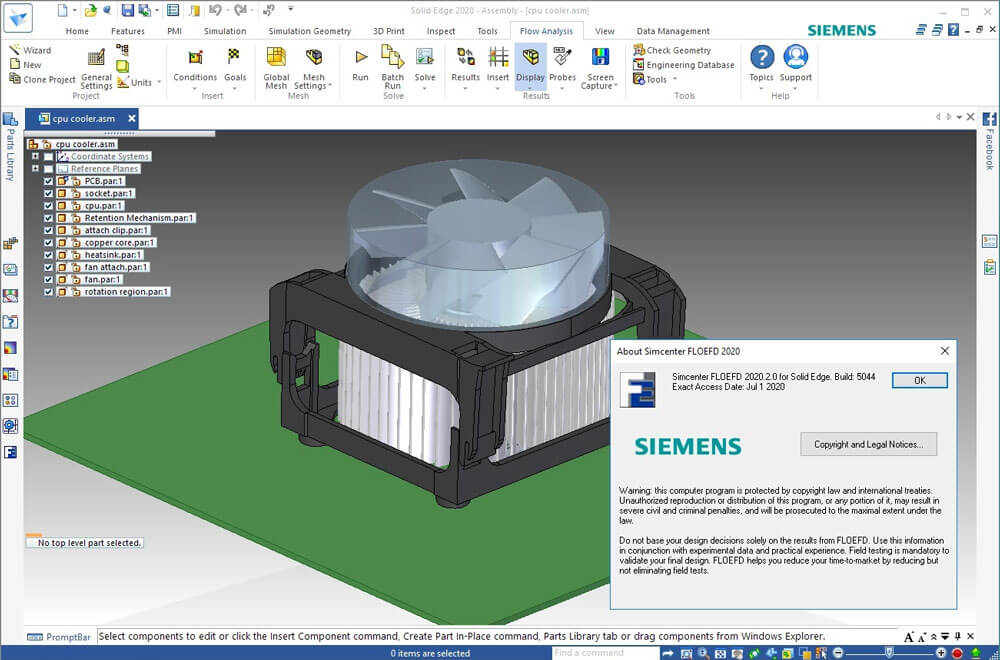The image size is (1000, 660).
Task: Switch to the Simulation Geometry ribbon tab
Action: 309,31
